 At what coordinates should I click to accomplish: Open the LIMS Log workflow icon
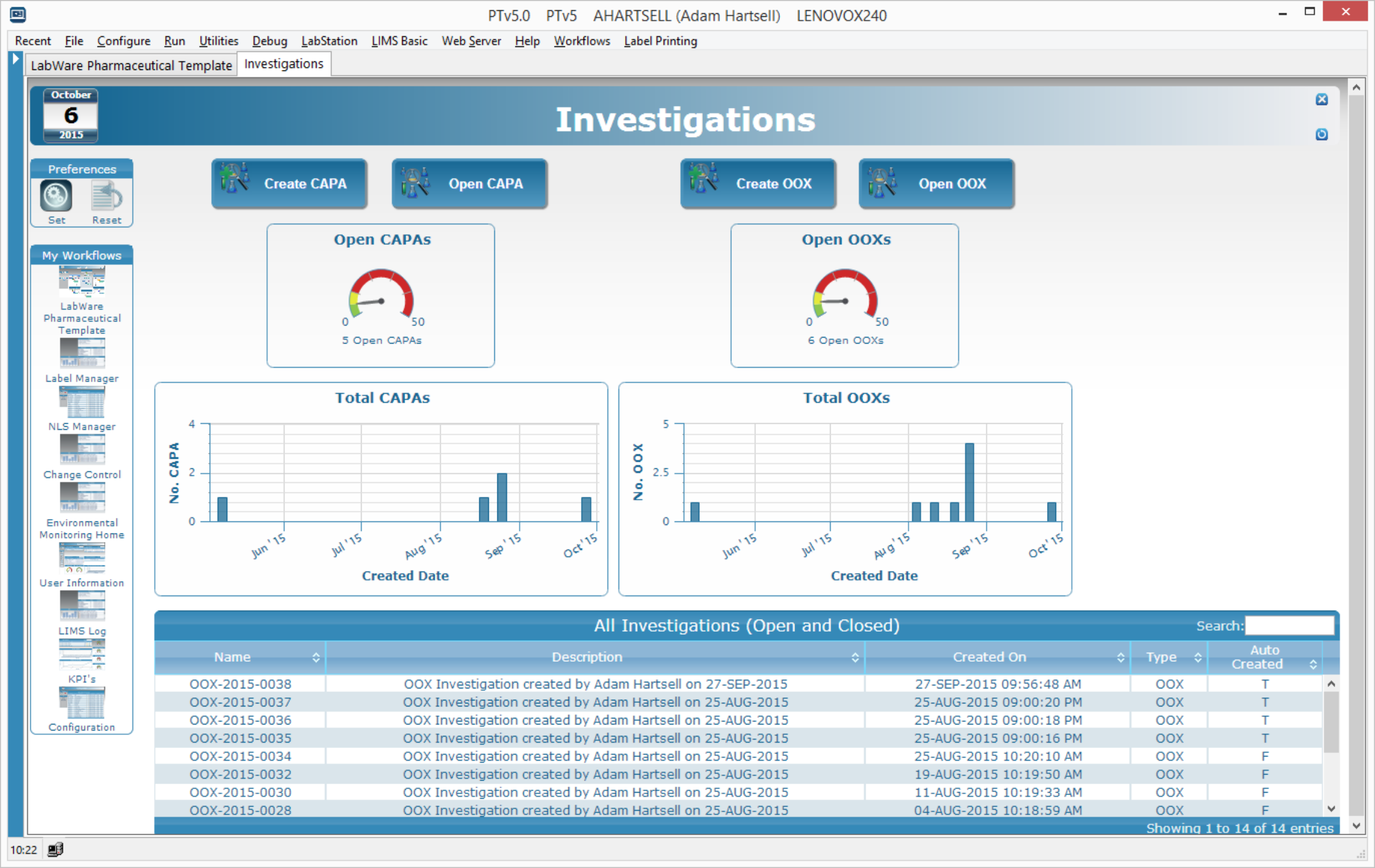click(82, 606)
